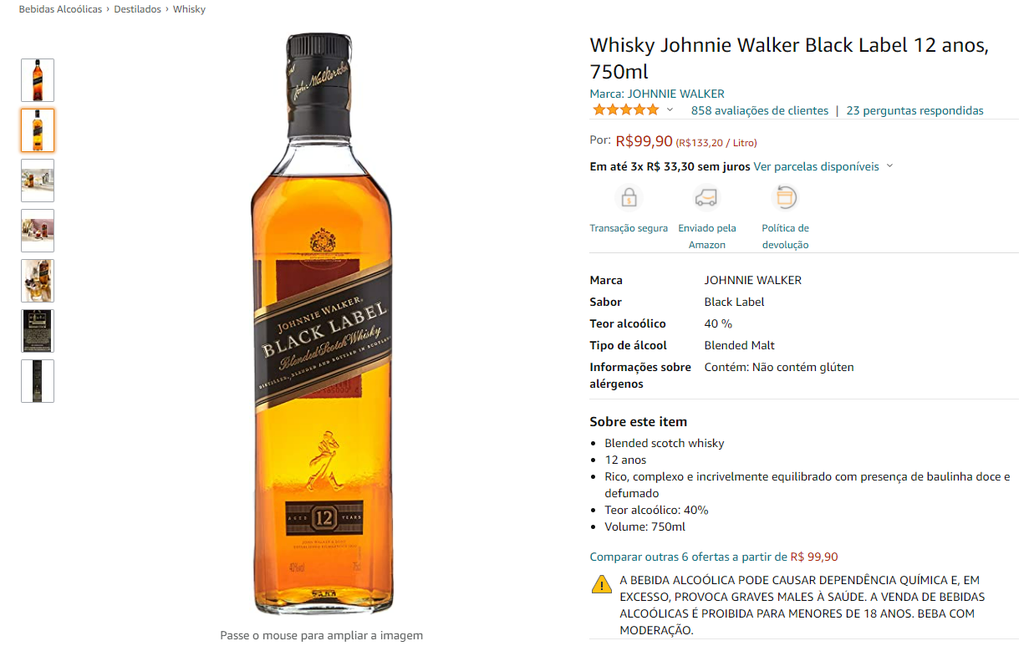Expand the star rating breakdown chevron
The image size is (1024, 646).
point(669,110)
